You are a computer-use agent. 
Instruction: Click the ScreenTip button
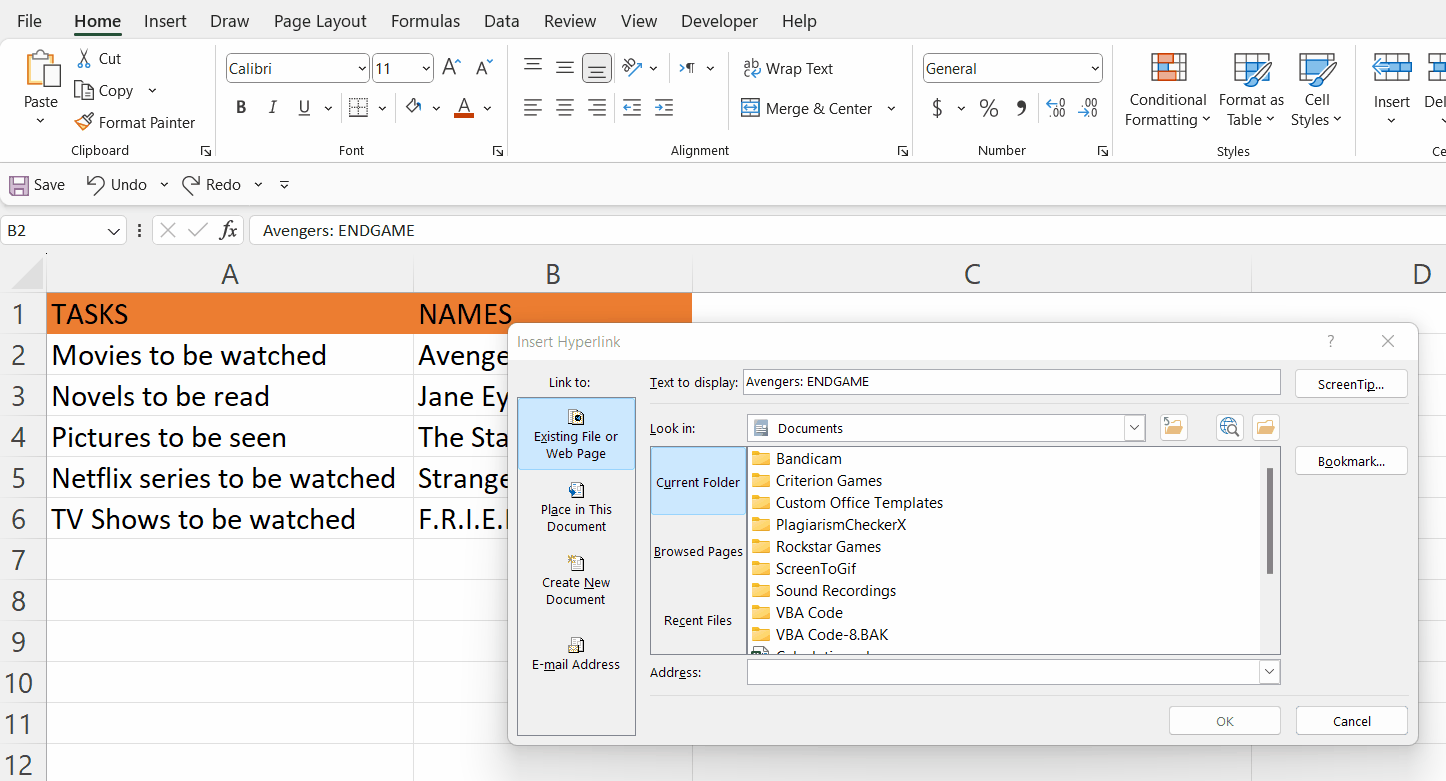pos(1351,383)
